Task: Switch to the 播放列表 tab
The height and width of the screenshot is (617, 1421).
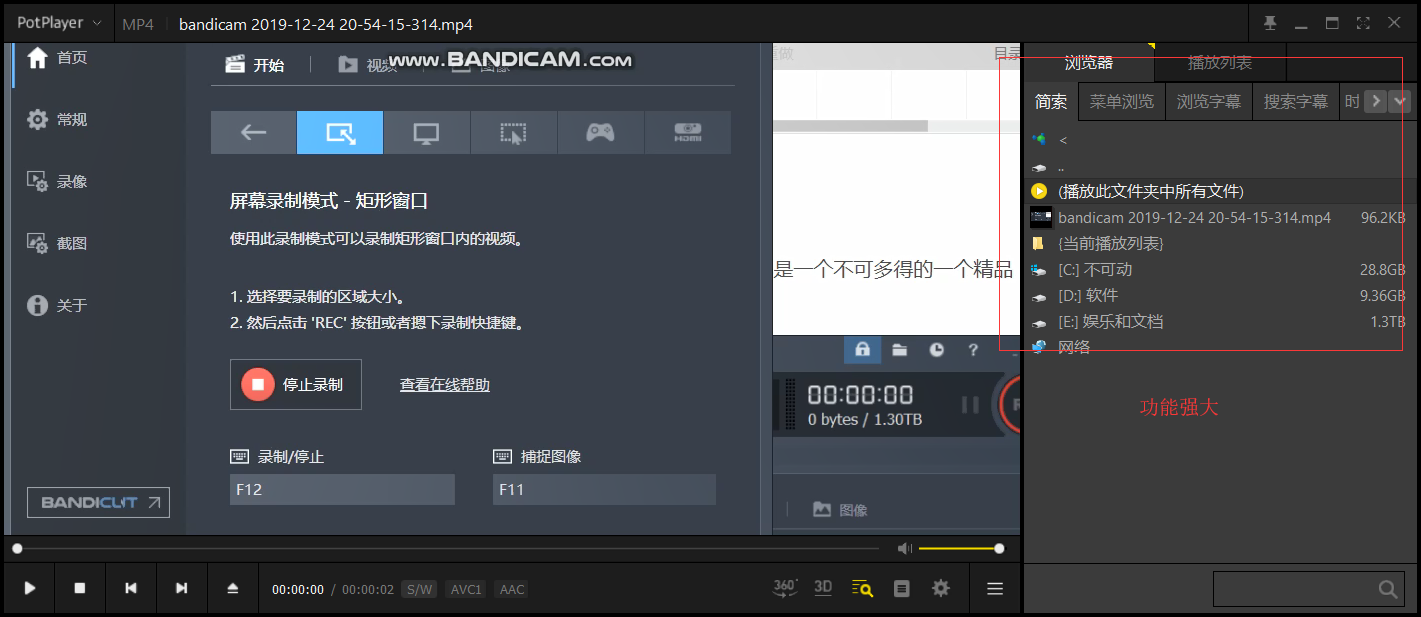Action: [x=1220, y=63]
